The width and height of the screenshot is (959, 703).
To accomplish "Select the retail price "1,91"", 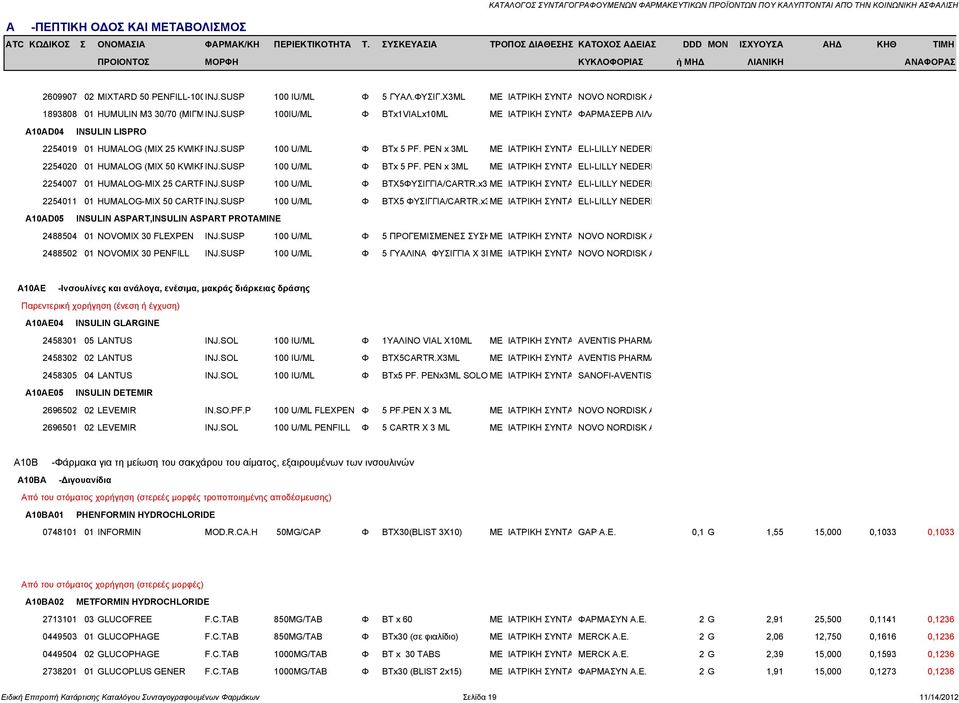I will (x=775, y=672).
